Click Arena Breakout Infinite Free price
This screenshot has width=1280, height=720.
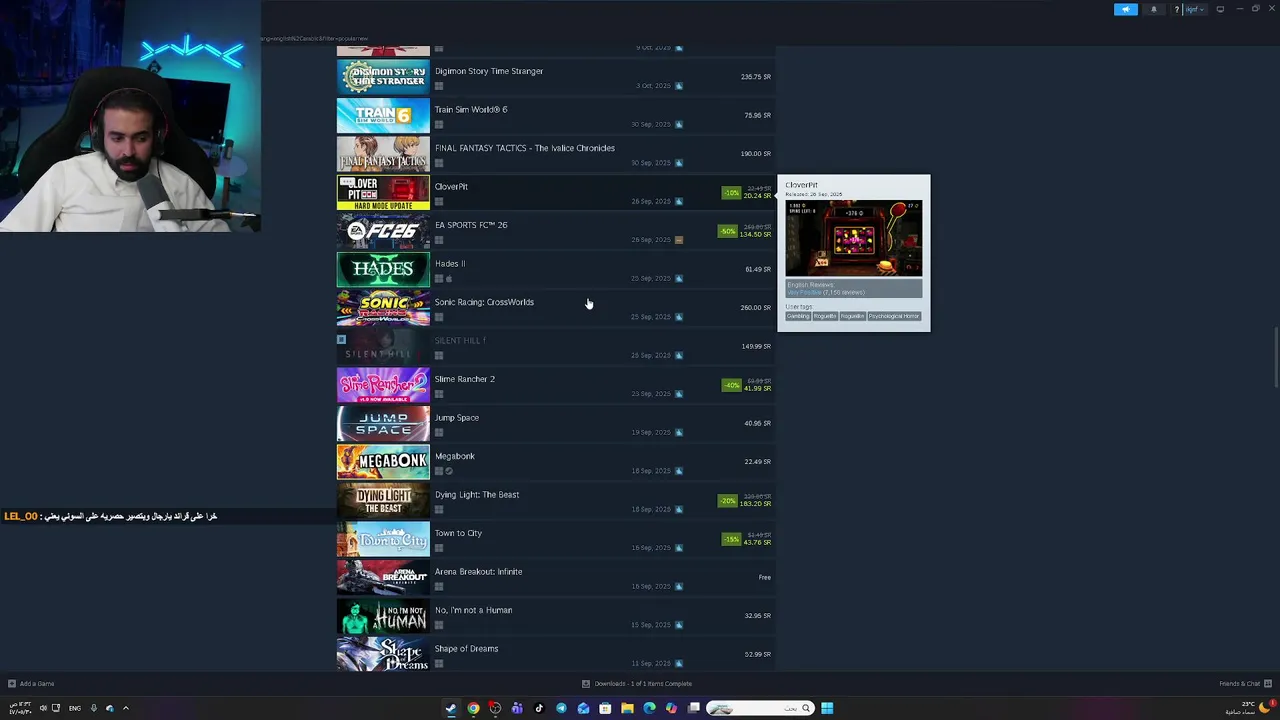pyautogui.click(x=765, y=578)
